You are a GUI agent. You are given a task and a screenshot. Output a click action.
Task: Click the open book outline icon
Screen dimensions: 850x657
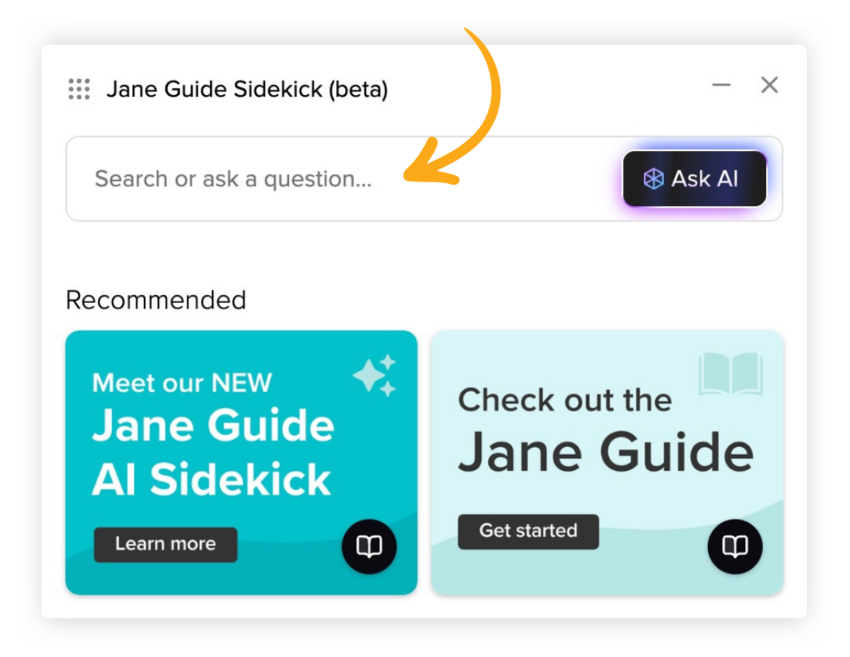[x=731, y=374]
